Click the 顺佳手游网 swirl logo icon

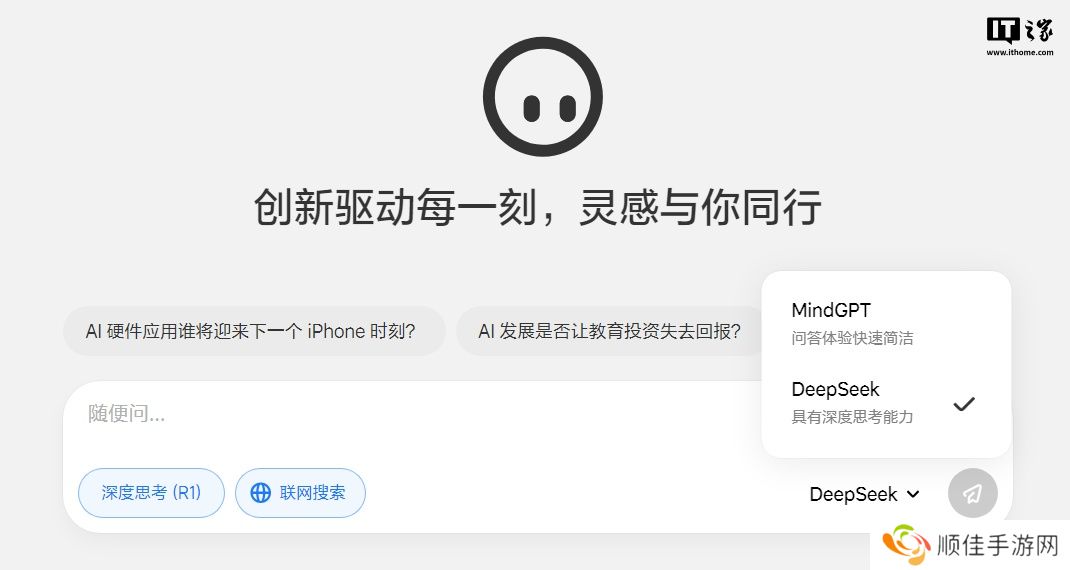tap(906, 545)
